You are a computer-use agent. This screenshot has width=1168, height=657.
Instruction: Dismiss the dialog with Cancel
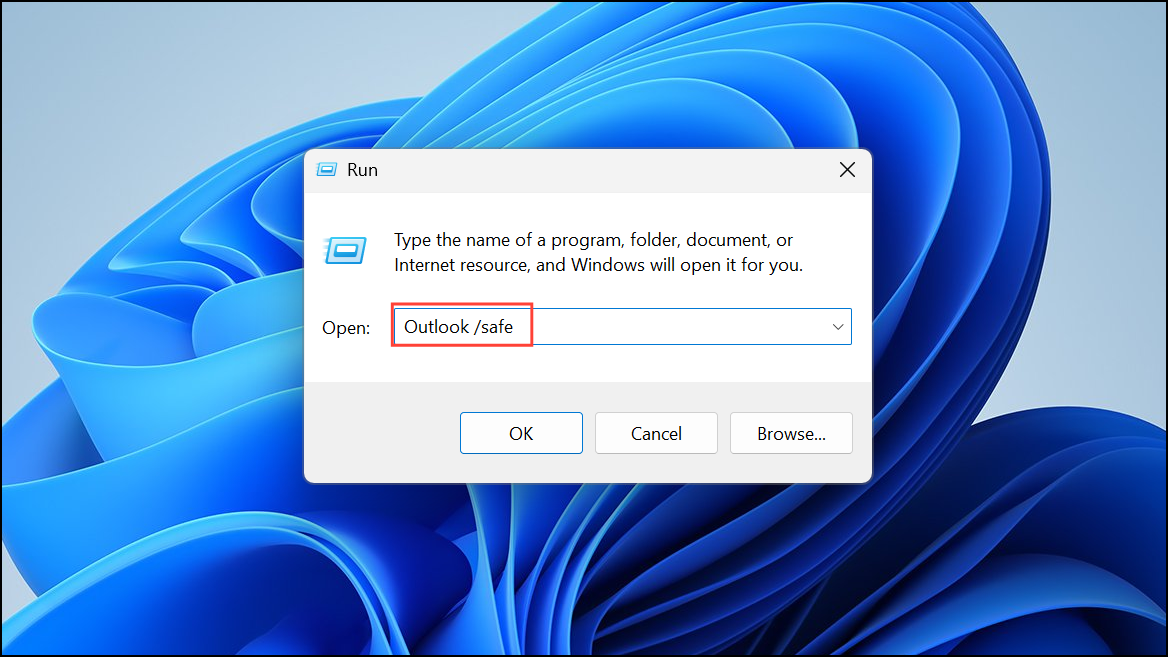pyautogui.click(x=656, y=433)
